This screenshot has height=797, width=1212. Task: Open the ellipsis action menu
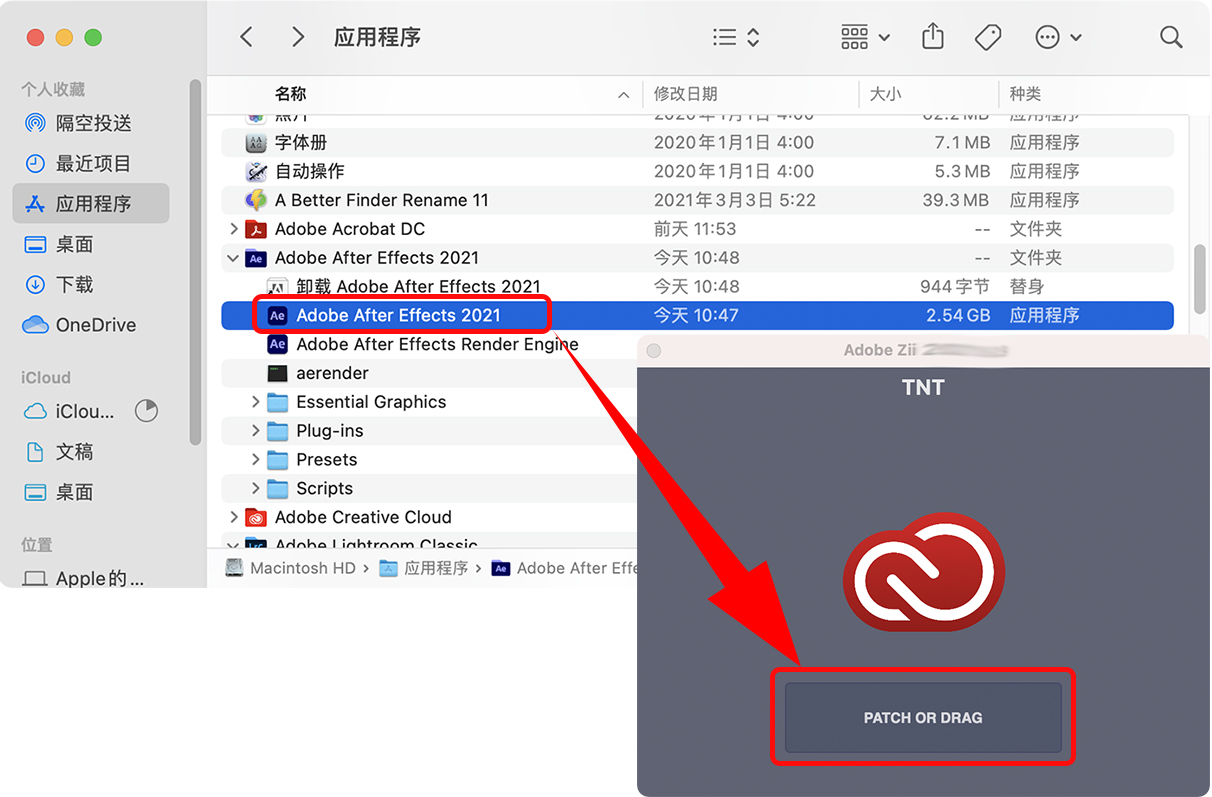coord(1058,38)
